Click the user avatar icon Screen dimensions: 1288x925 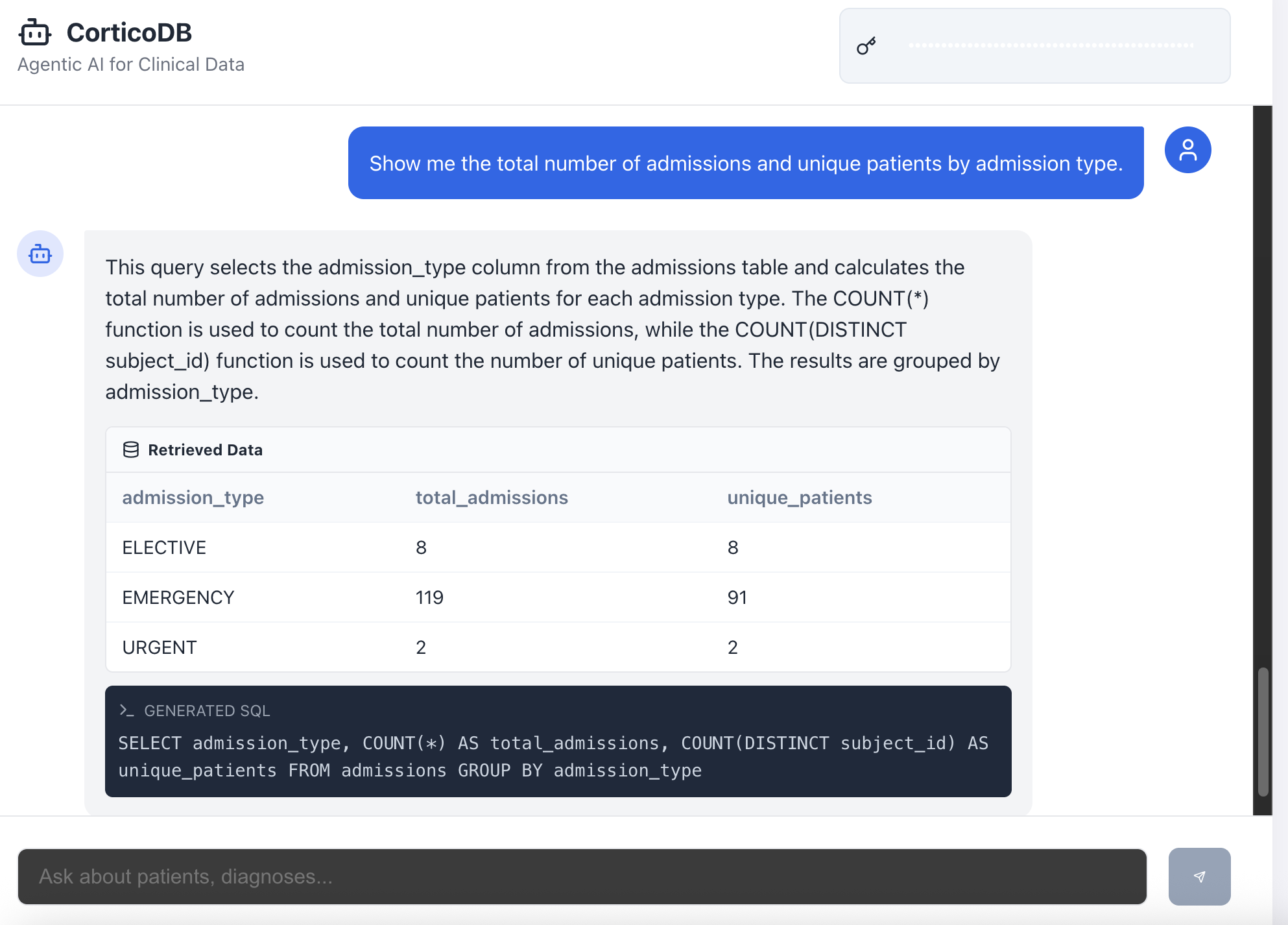pyautogui.click(x=1187, y=150)
